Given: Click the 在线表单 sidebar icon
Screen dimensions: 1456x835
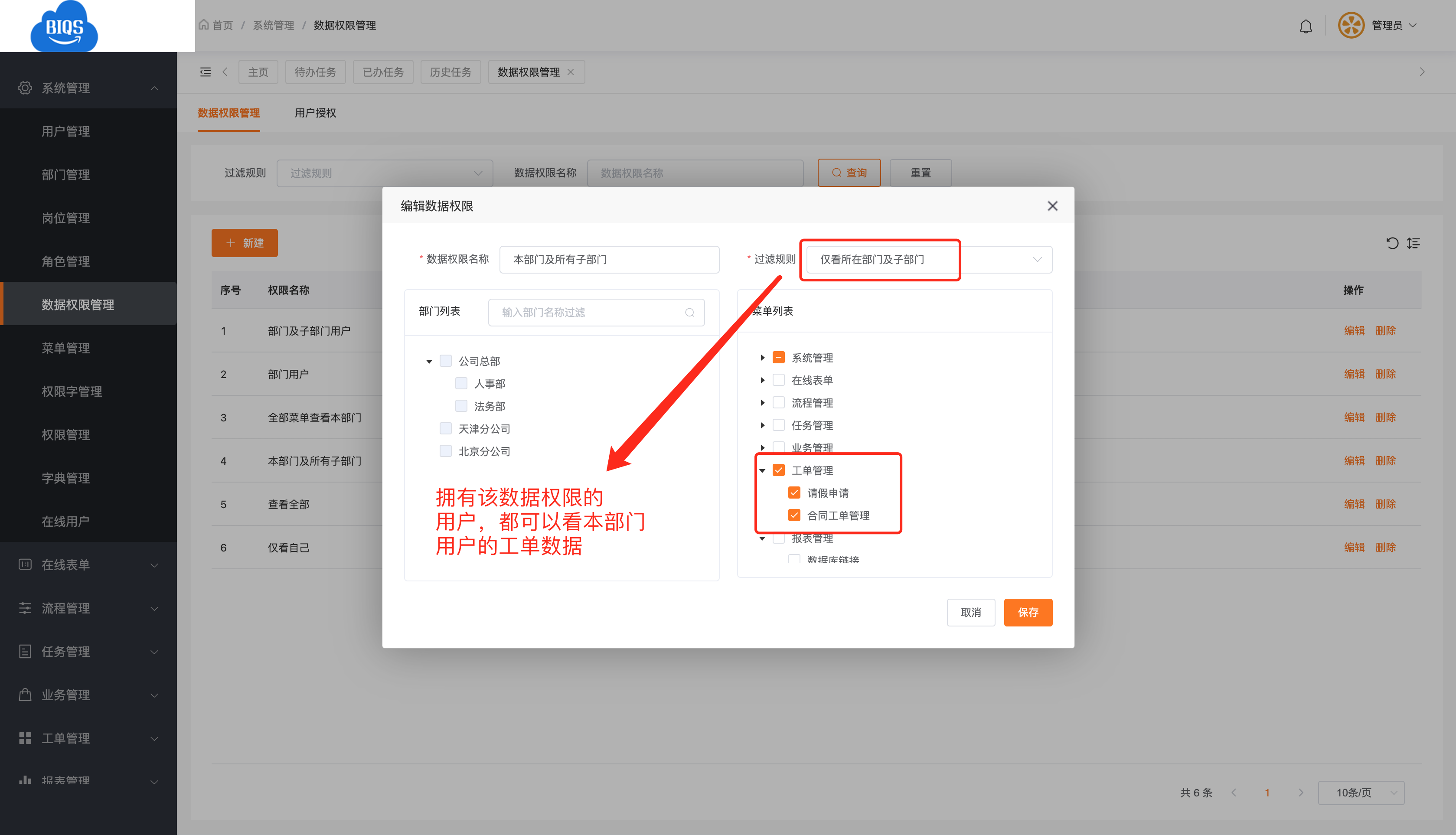Looking at the screenshot, I should tap(25, 564).
